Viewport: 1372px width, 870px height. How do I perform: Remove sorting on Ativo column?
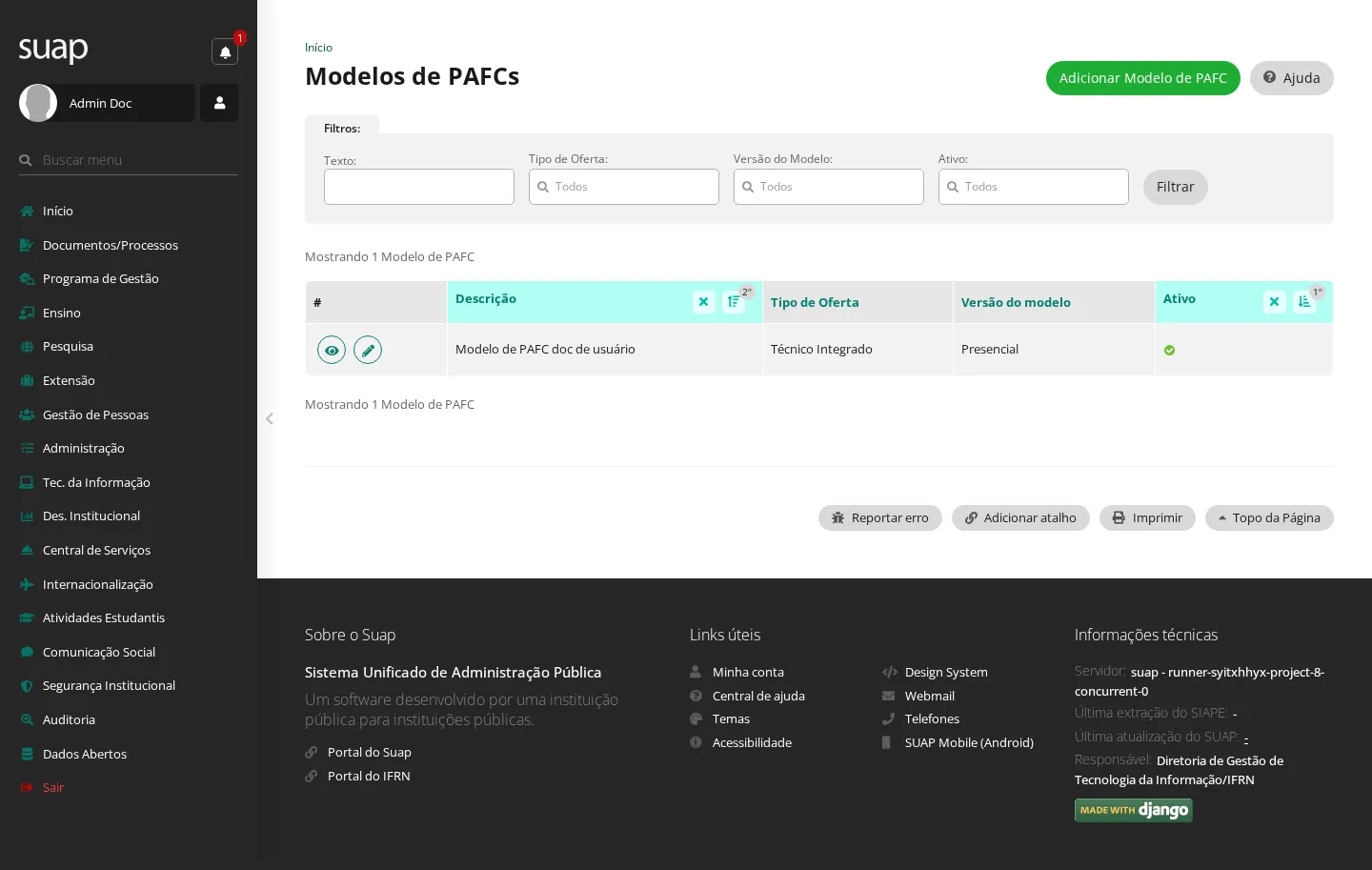point(1275,302)
